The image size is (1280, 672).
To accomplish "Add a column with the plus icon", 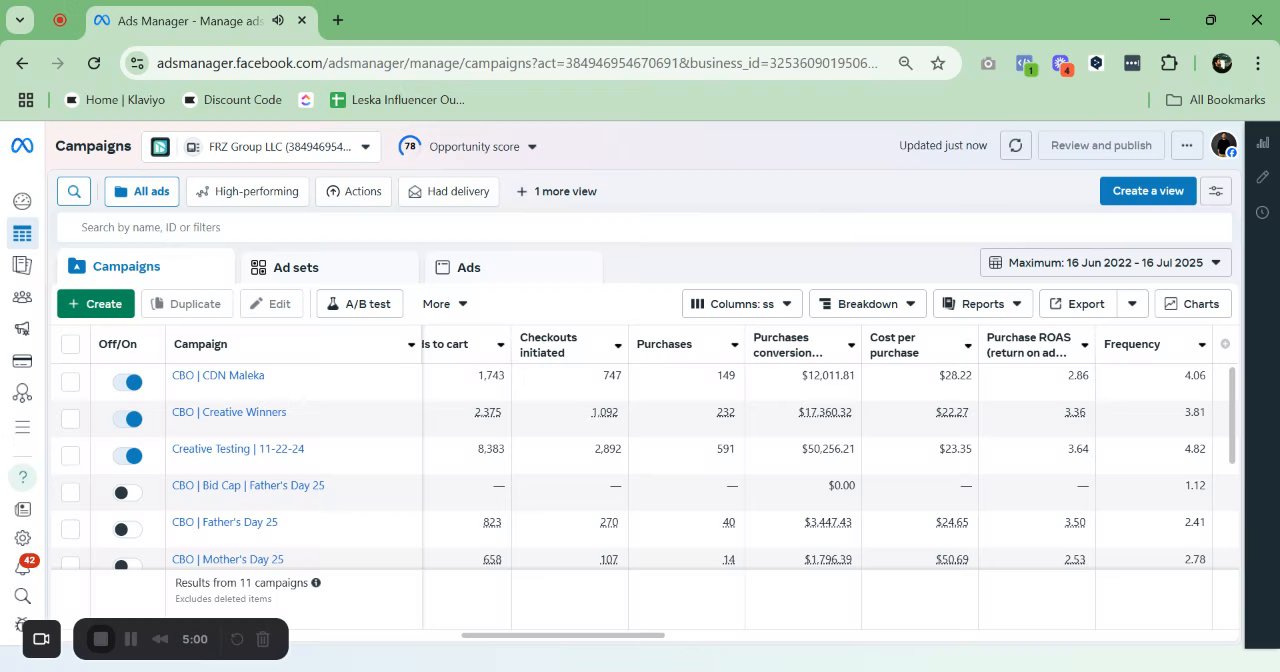I will 1225,344.
